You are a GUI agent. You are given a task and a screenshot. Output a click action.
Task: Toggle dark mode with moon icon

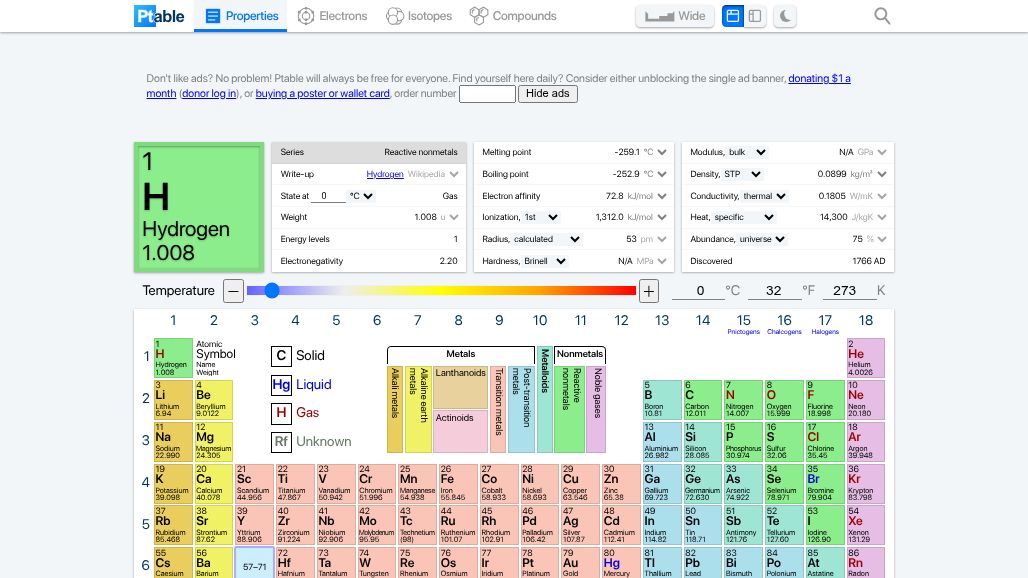[786, 16]
